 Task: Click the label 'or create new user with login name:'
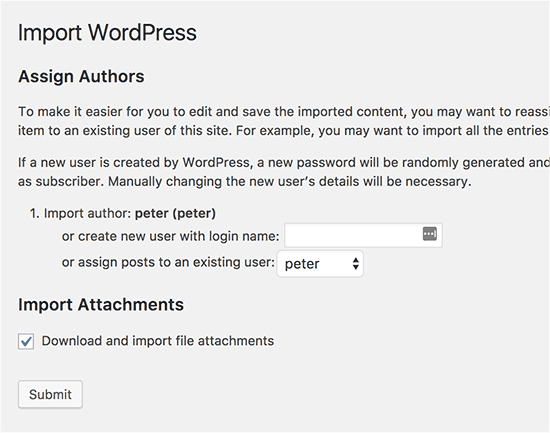(170, 236)
